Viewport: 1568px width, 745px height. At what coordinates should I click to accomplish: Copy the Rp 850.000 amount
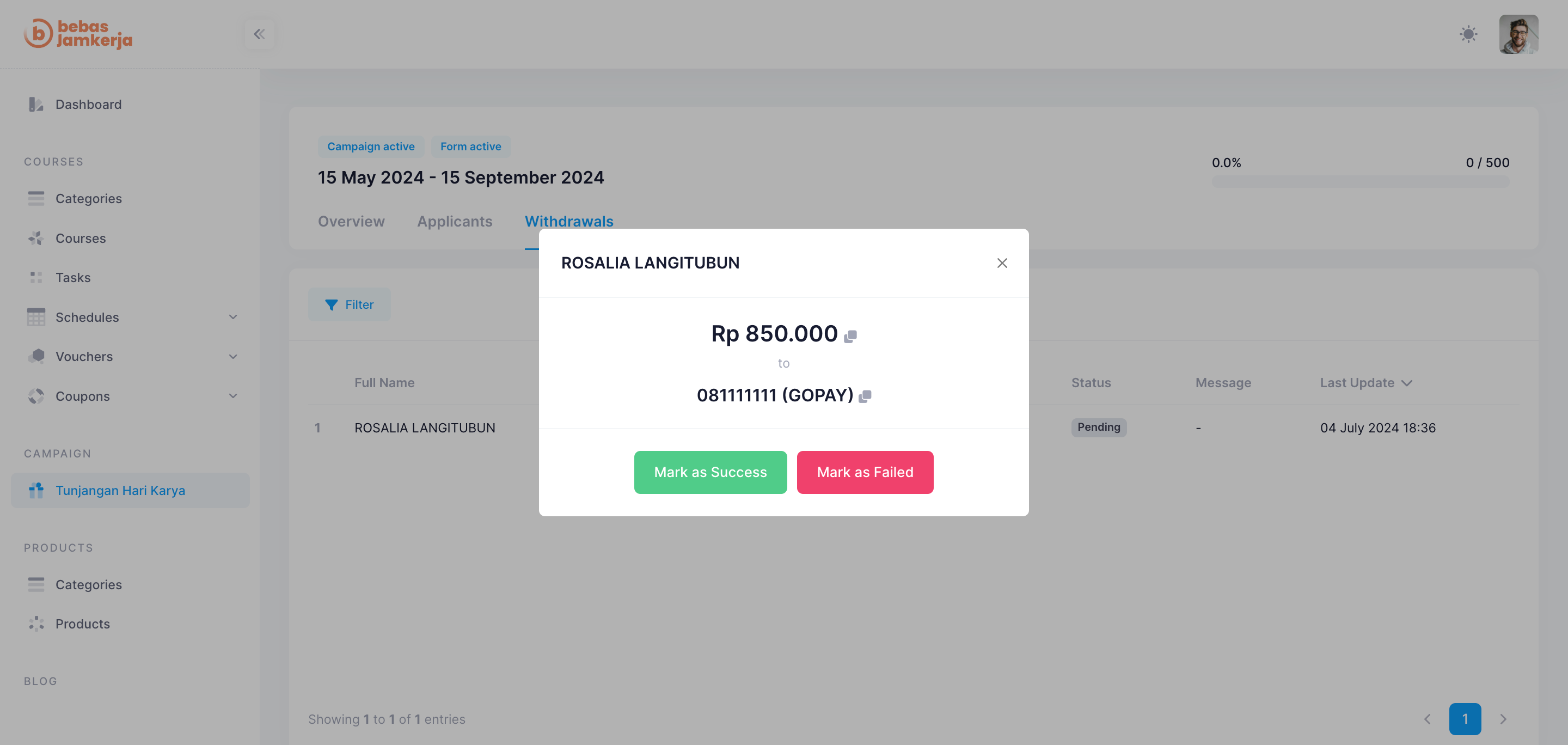pos(850,336)
